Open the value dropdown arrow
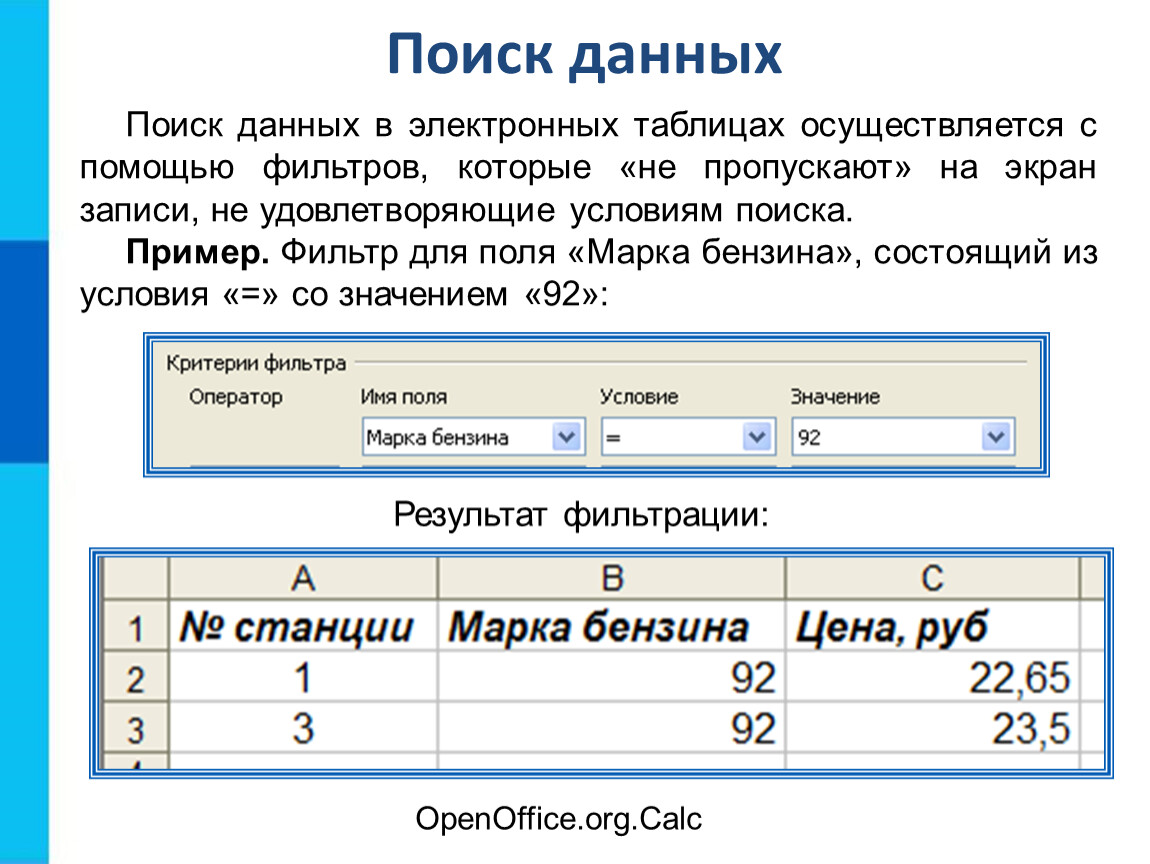The width and height of the screenshot is (1150, 864). [995, 437]
